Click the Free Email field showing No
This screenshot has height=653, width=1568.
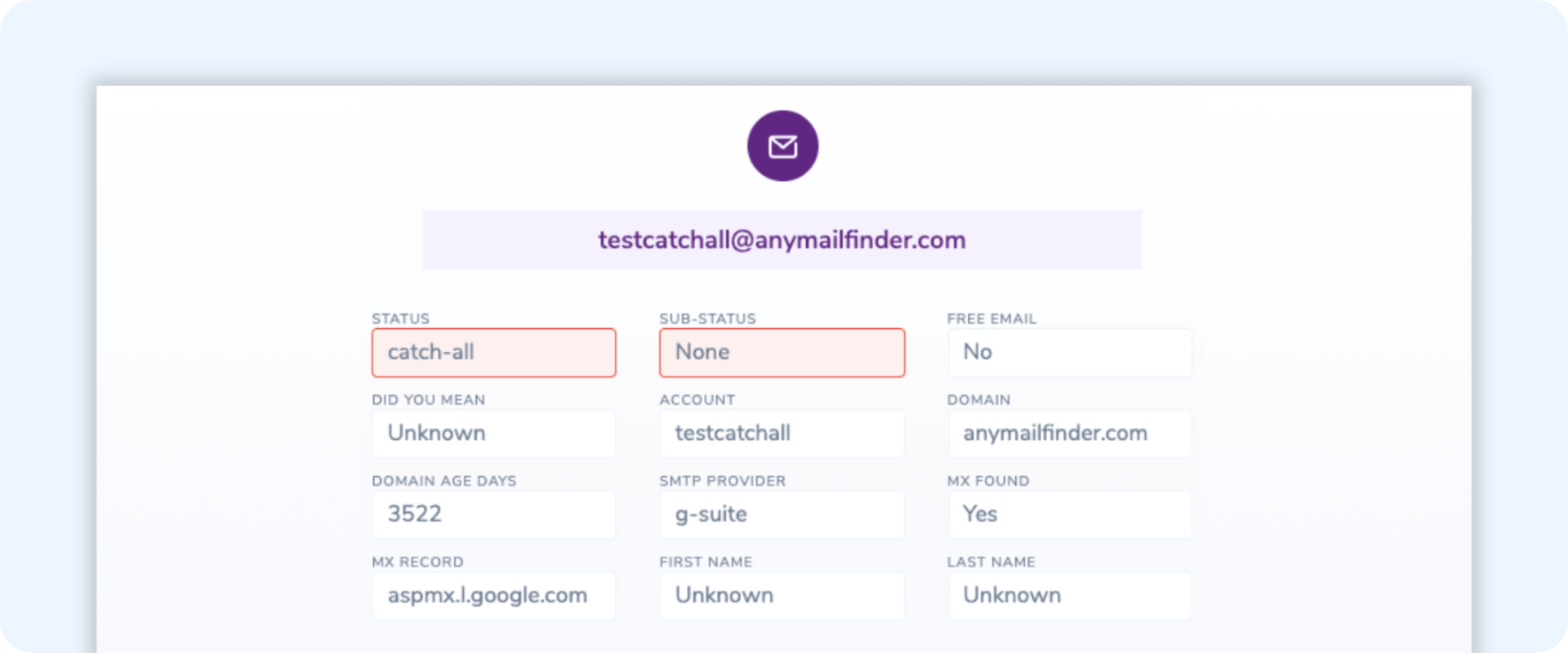[1070, 353]
